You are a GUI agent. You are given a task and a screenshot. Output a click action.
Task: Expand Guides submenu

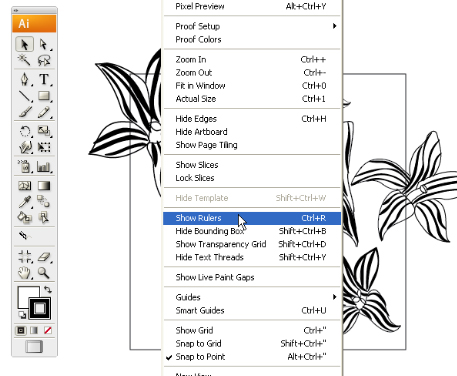[x=252, y=297]
